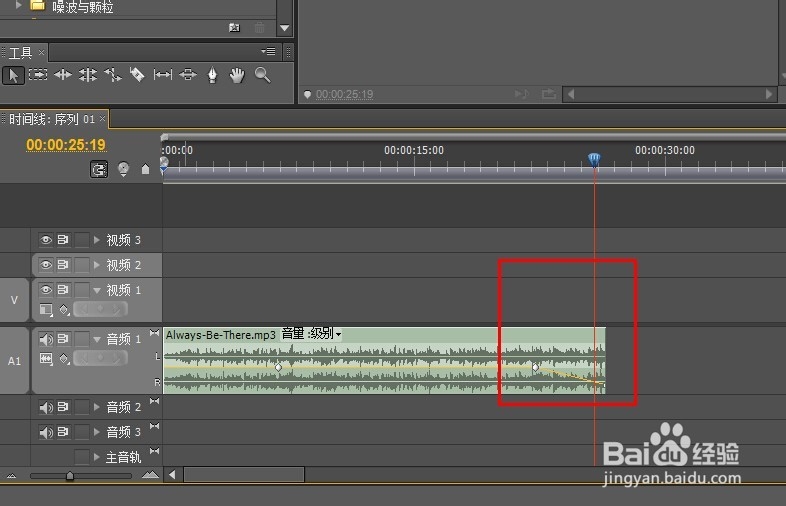The image size is (786, 506).
Task: Expand the Video 3 track
Action: click(x=97, y=240)
